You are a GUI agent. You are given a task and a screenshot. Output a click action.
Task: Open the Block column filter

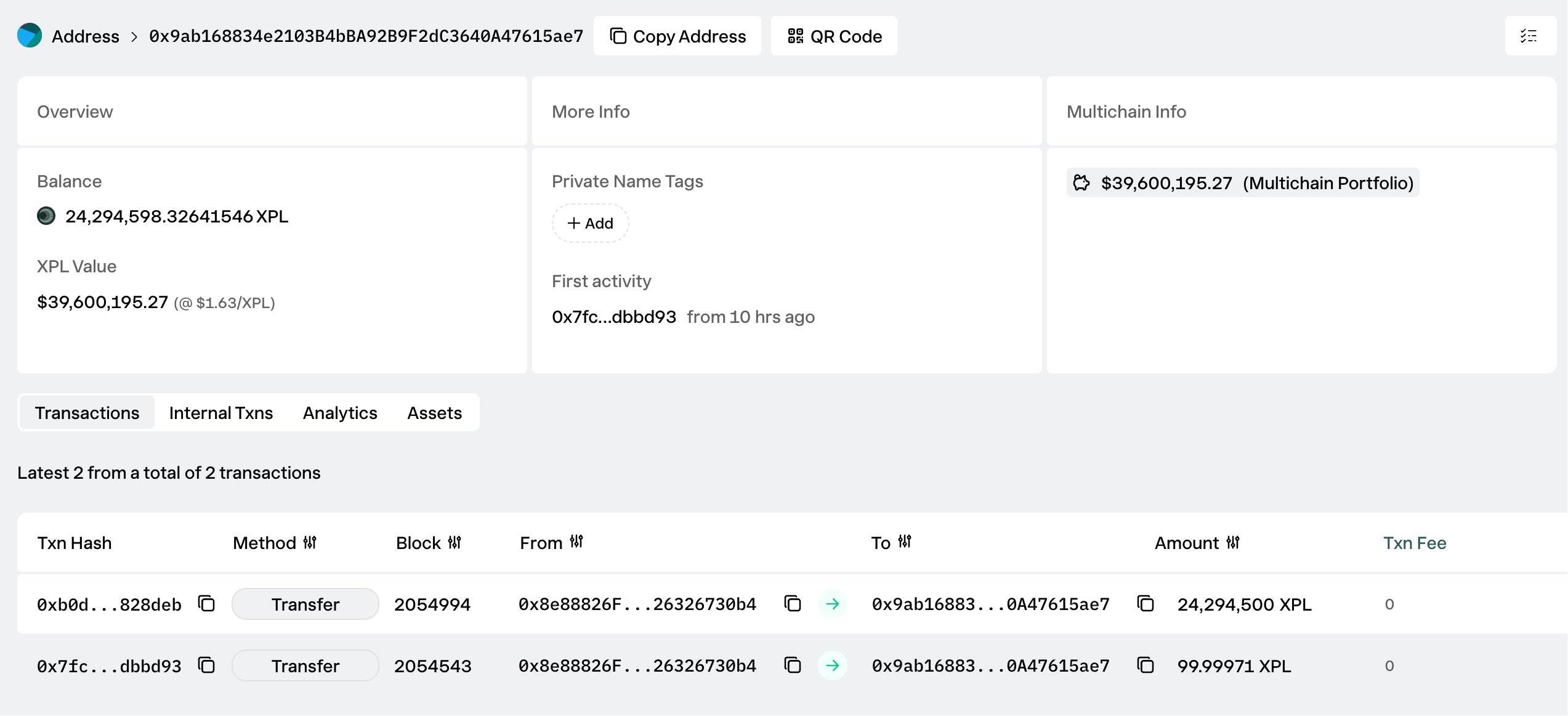455,542
